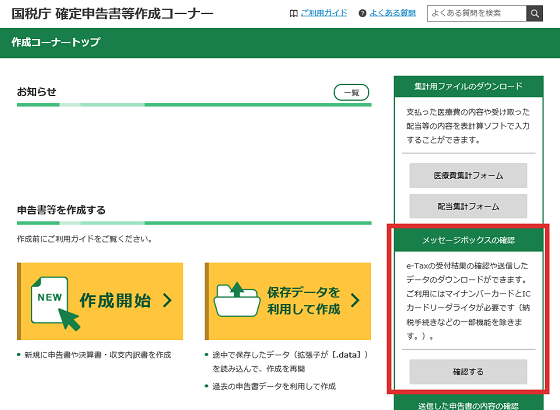Click the メッセージボックスの確認 panel header

pyautogui.click(x=469, y=240)
